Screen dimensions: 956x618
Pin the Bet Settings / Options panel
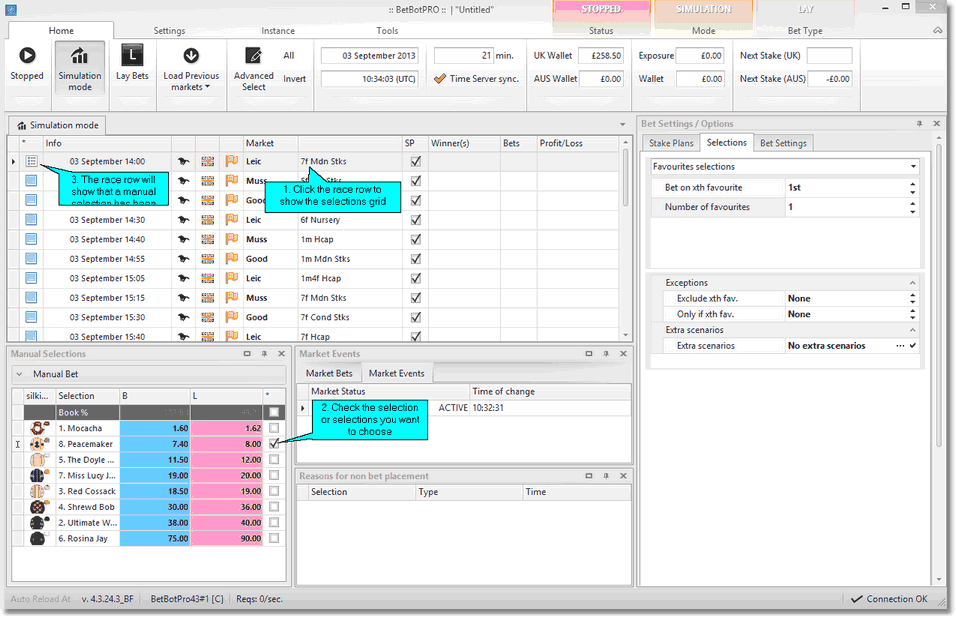[x=919, y=124]
